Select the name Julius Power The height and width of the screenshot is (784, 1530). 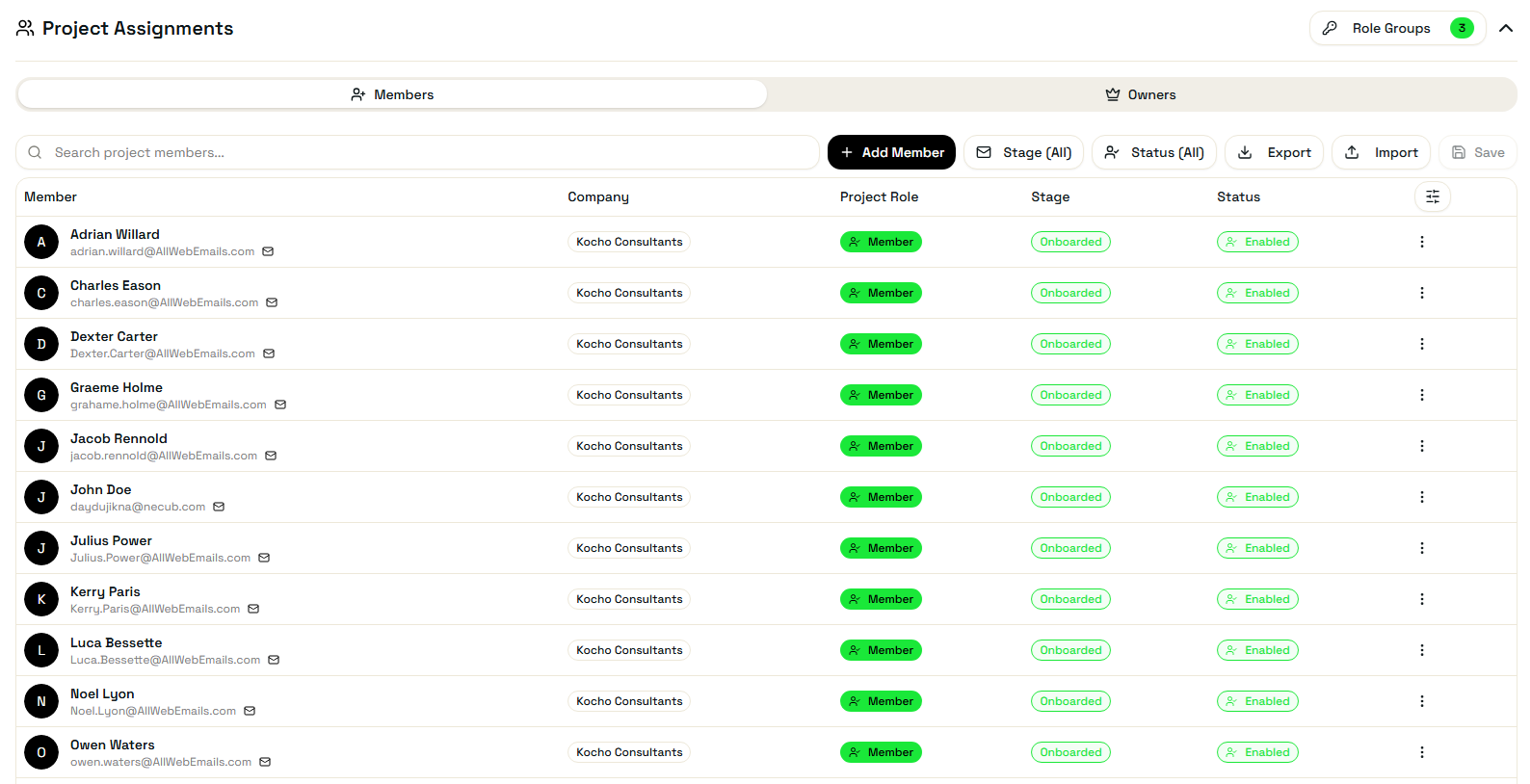pyautogui.click(x=111, y=540)
